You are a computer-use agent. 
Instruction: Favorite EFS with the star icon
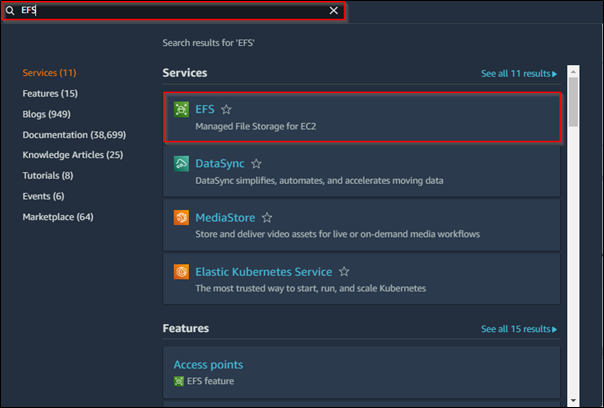226,109
